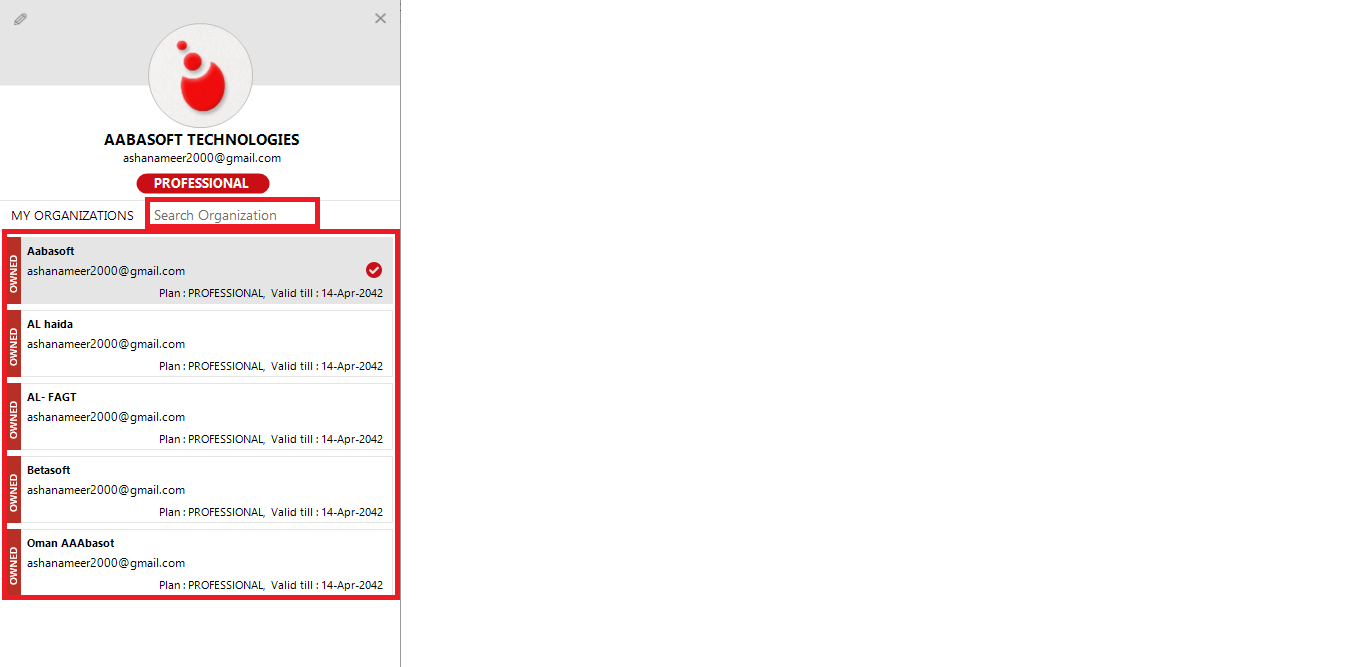1360x667 pixels.
Task: Click the OWNED tag beside Betasoft
Action: (14, 489)
